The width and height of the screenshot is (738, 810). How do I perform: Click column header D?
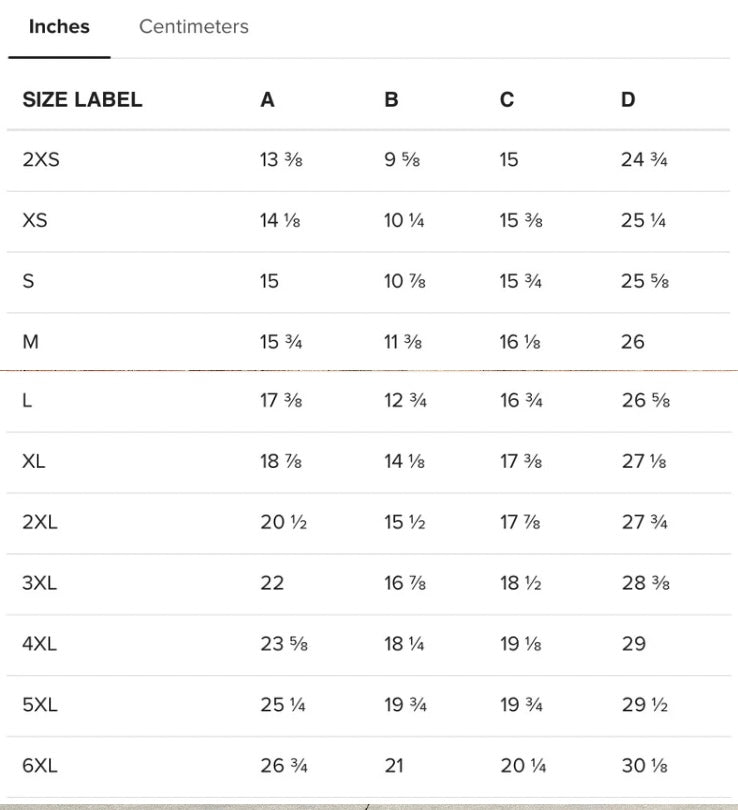(x=628, y=100)
